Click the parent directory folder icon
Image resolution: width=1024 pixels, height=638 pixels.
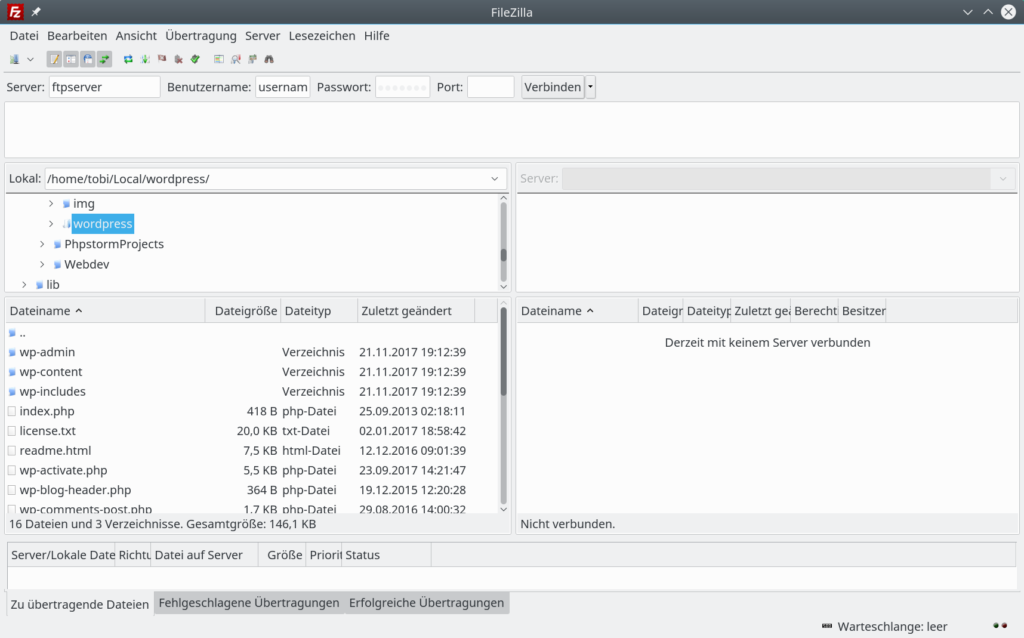pyautogui.click(x=12, y=333)
